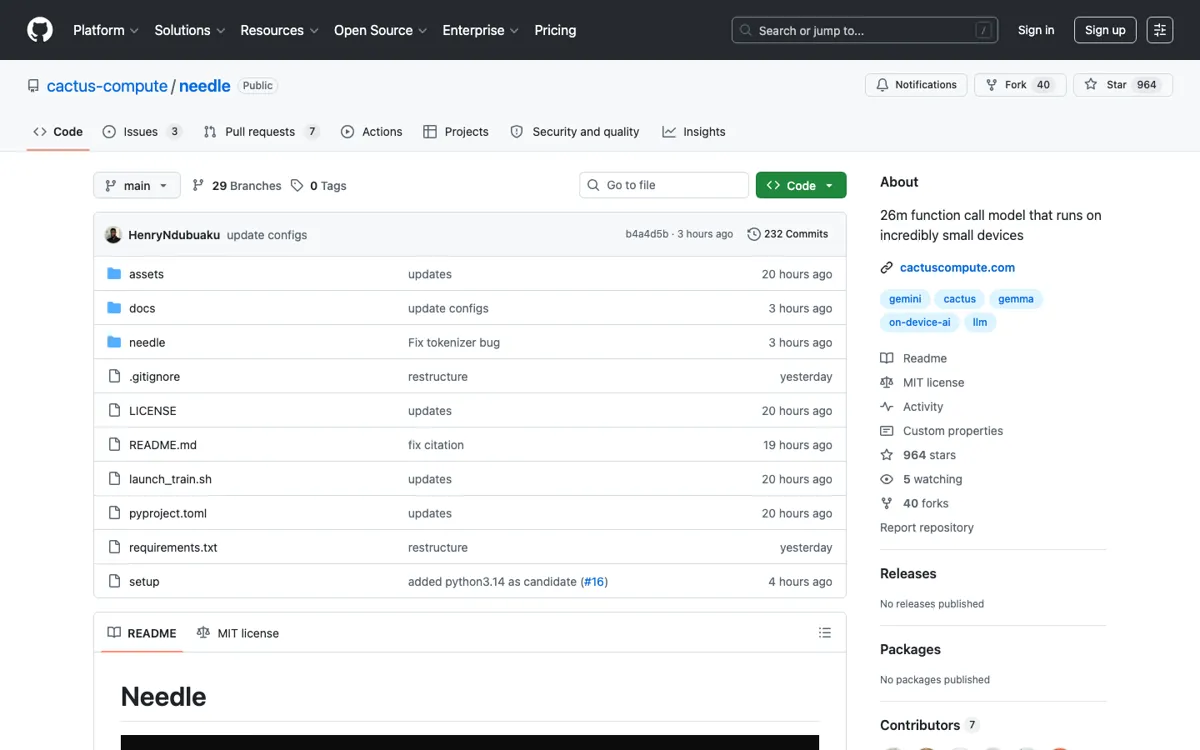Image resolution: width=1200 pixels, height=750 pixels.
Task: Open the README.md file
Action: click(163, 445)
